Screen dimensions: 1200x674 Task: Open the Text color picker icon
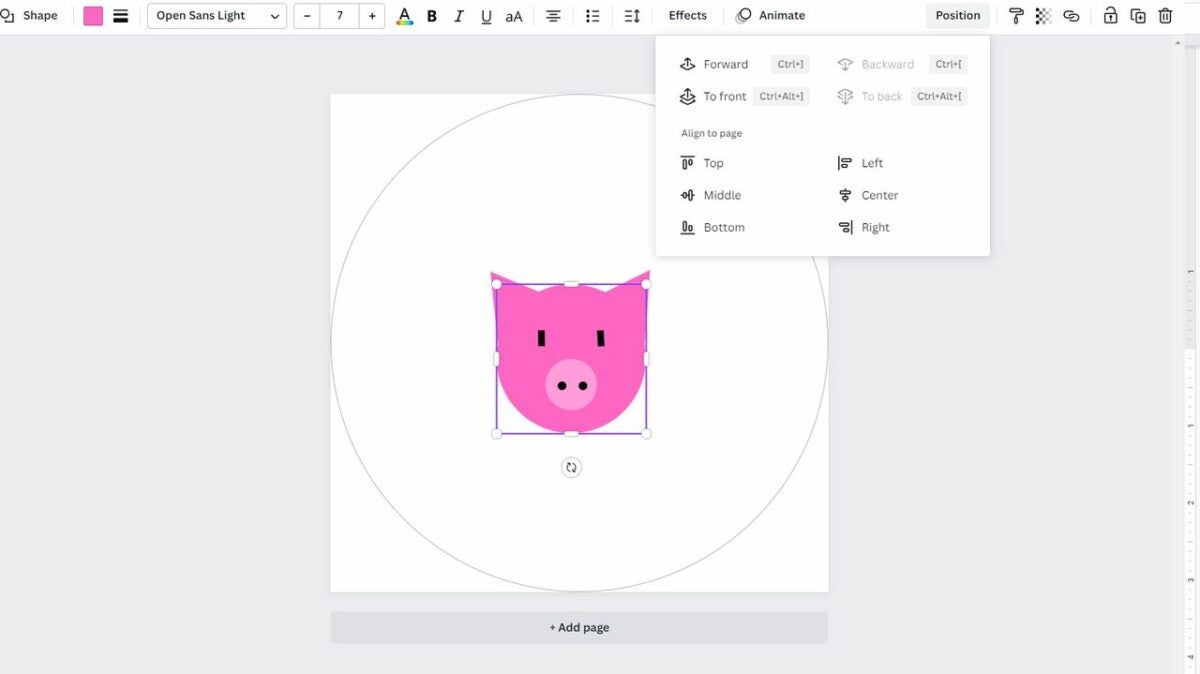404,15
